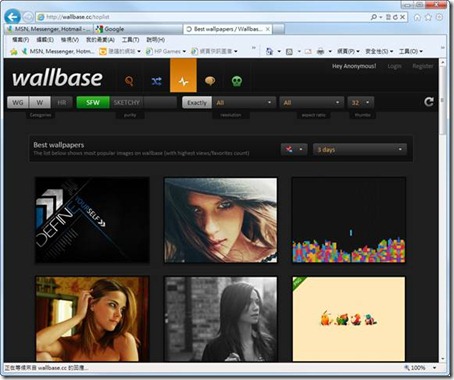Click the browser Forward arrow button

[x=28, y=17]
